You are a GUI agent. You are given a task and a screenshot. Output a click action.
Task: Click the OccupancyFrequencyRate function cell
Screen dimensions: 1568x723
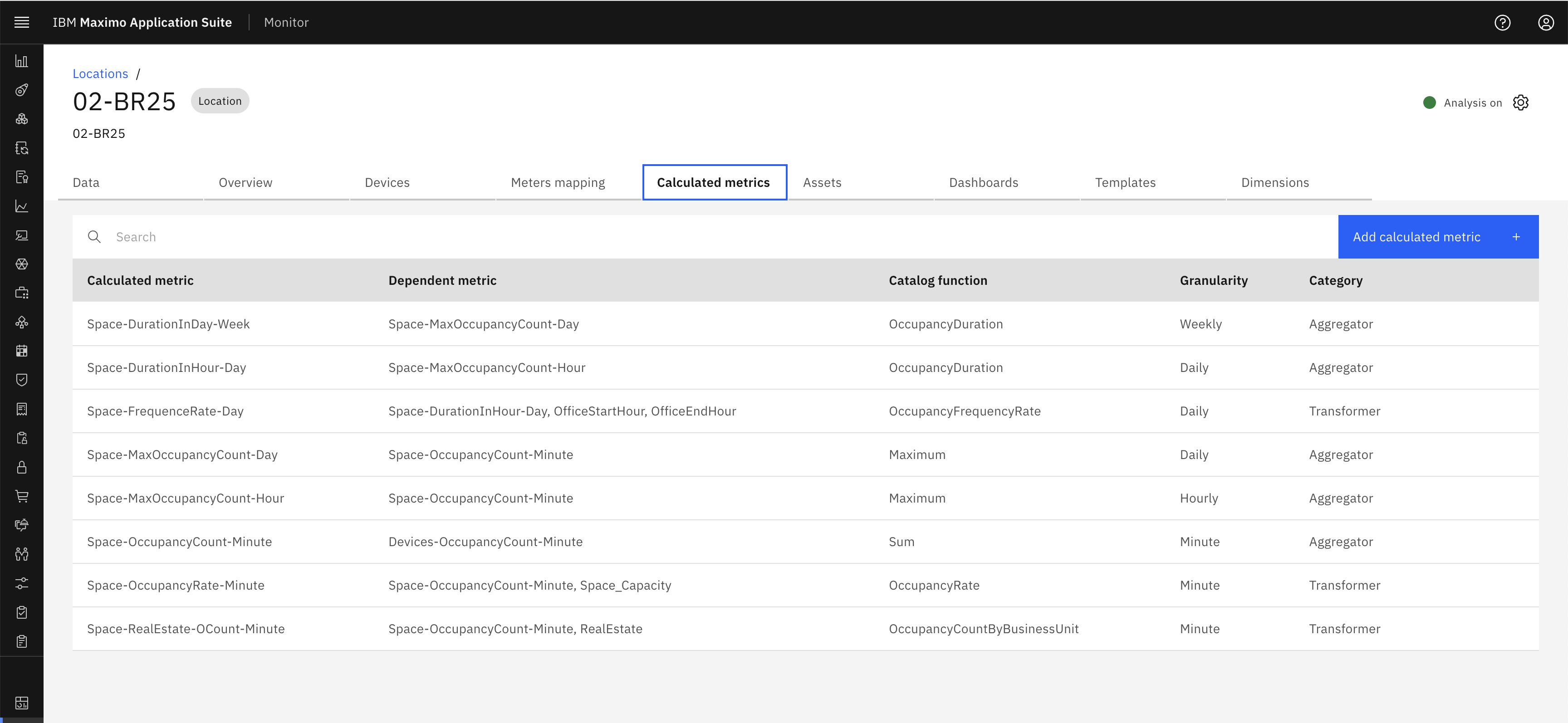coord(965,411)
